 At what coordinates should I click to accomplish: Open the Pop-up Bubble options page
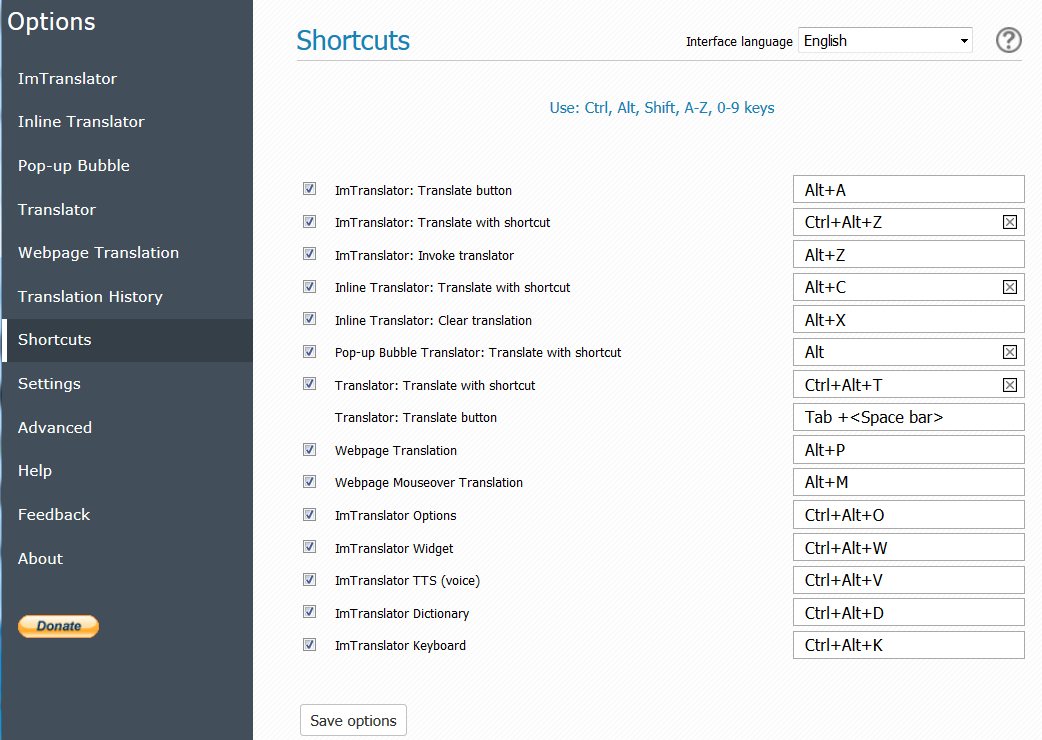[74, 165]
